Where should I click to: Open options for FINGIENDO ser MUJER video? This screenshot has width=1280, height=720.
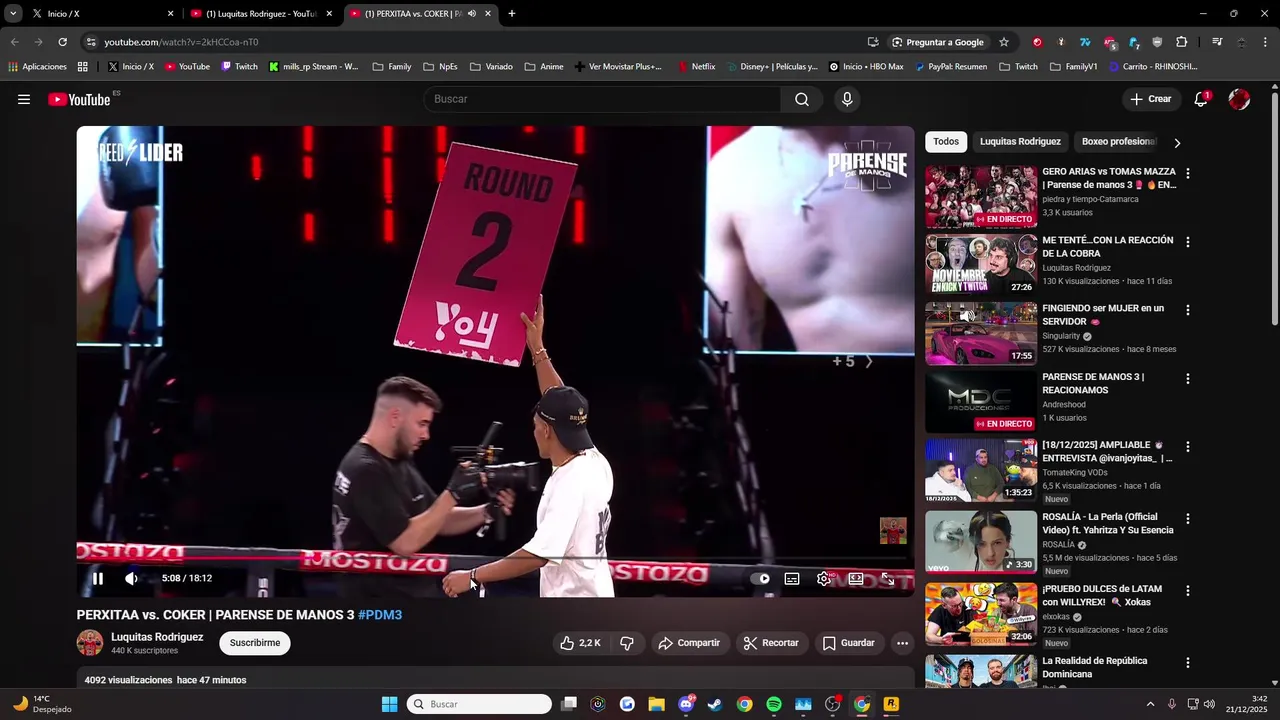pos(1188,310)
